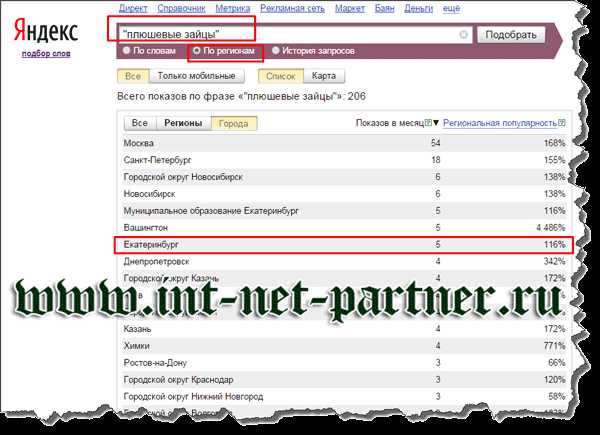Screen dimensions: 600x435
Task: Switch to Только мобильные filter
Action: point(196,76)
